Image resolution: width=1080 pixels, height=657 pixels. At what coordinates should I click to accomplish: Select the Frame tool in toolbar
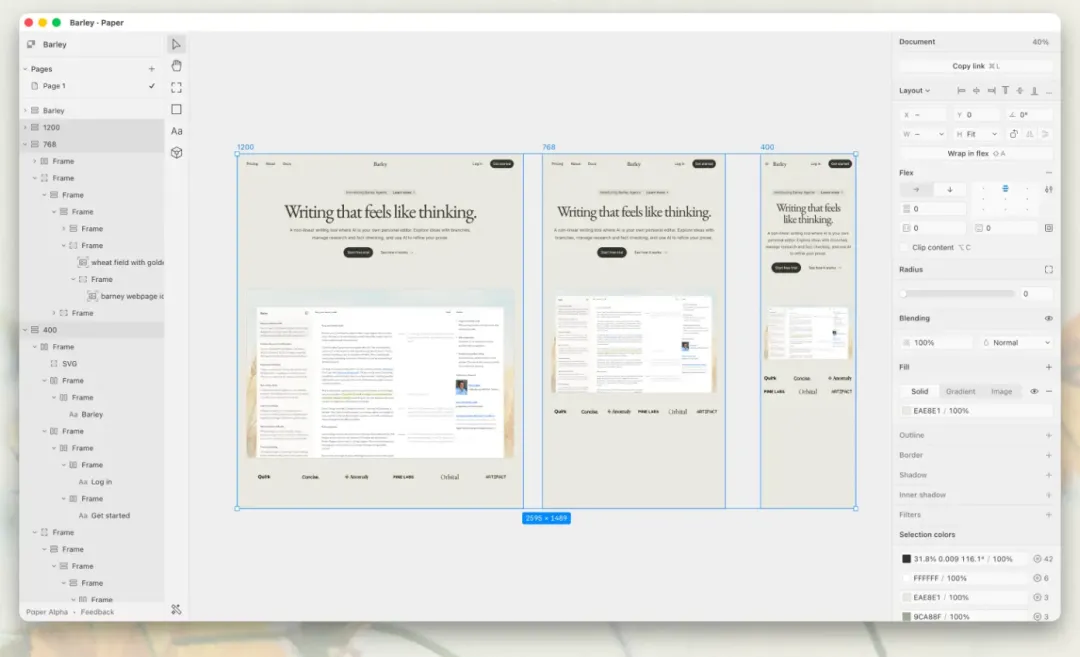coord(176,87)
